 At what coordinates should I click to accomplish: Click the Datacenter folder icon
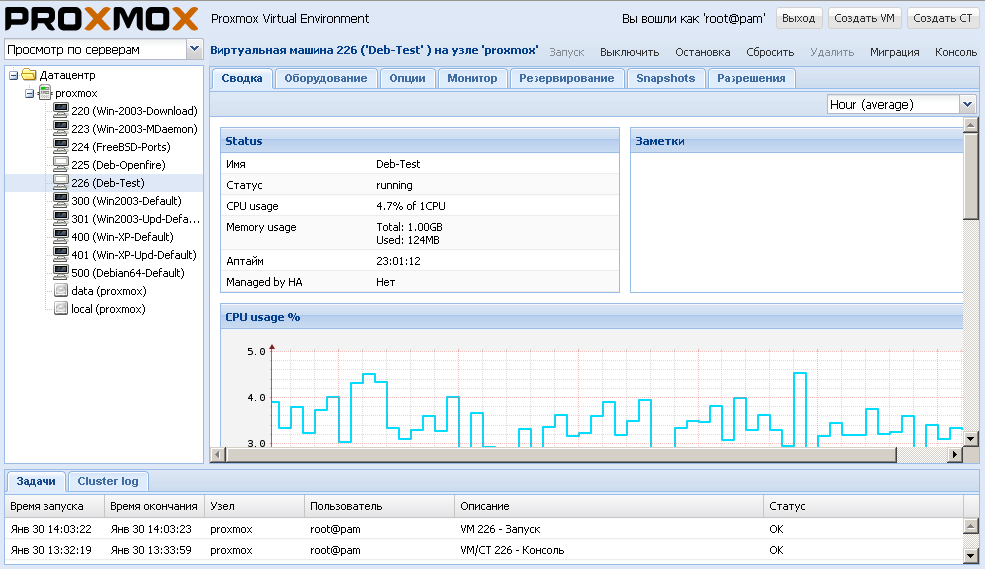(29, 75)
